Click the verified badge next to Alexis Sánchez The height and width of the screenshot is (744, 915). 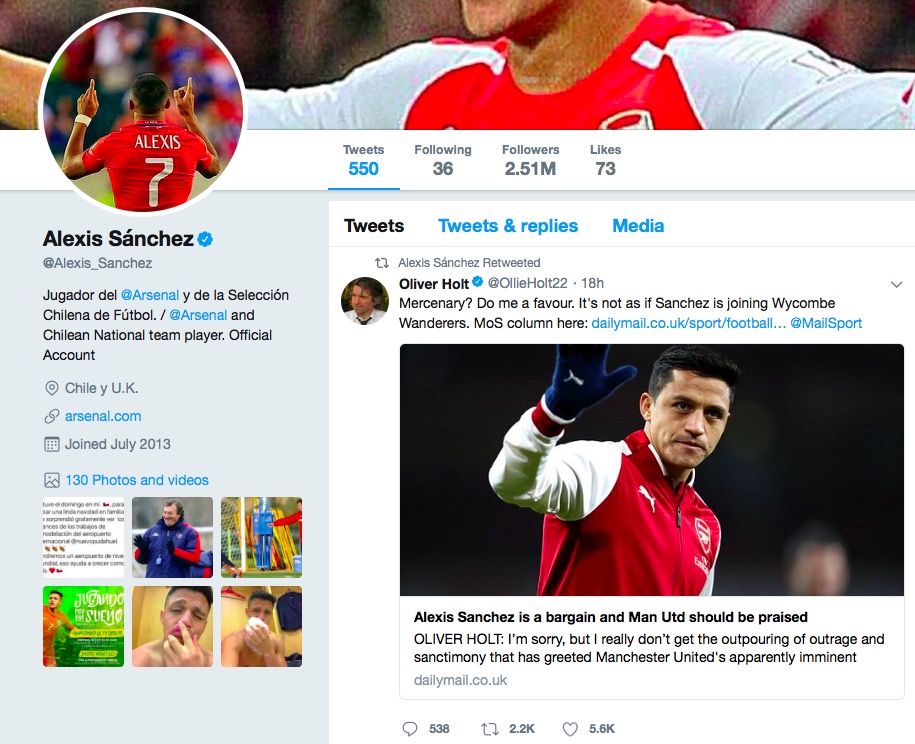[x=205, y=239]
